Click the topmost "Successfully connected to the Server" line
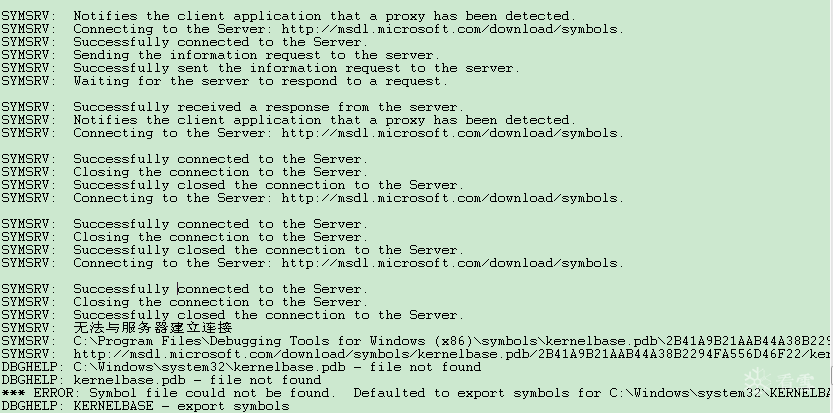The height and width of the screenshot is (413, 833). coord(220,42)
